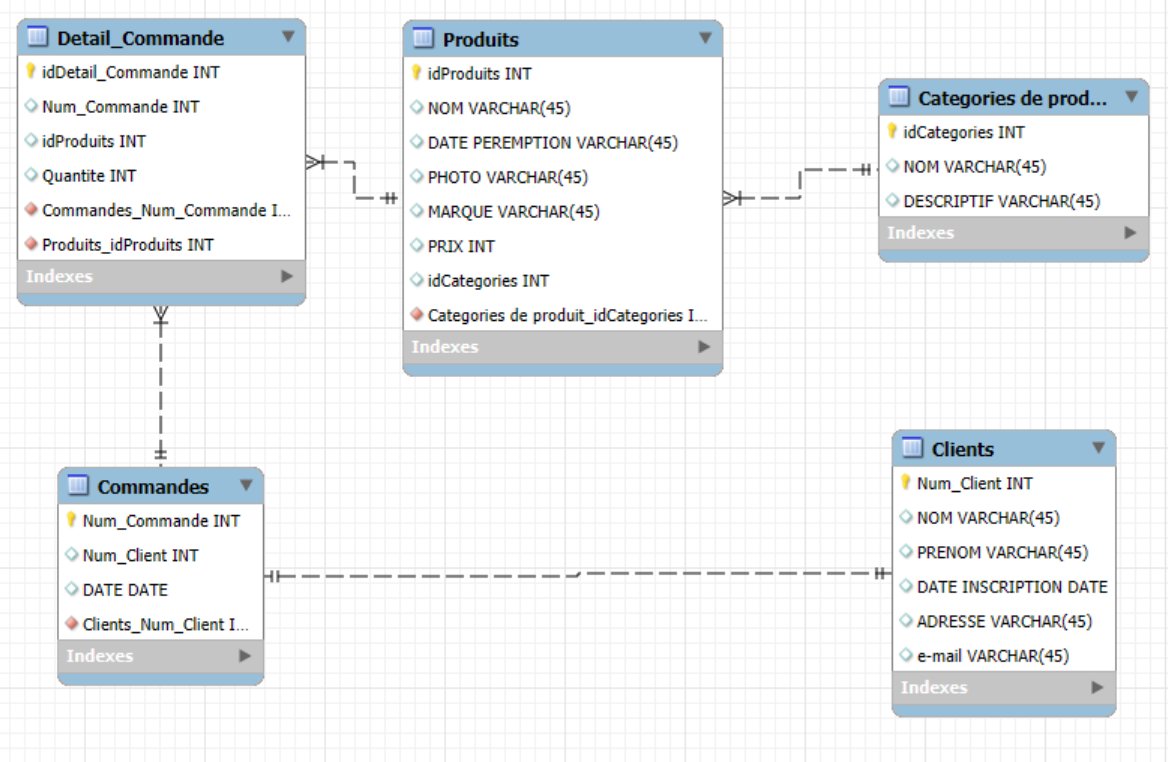1168x762 pixels.
Task: Click the Categories de prod... table icon
Action: 898,97
